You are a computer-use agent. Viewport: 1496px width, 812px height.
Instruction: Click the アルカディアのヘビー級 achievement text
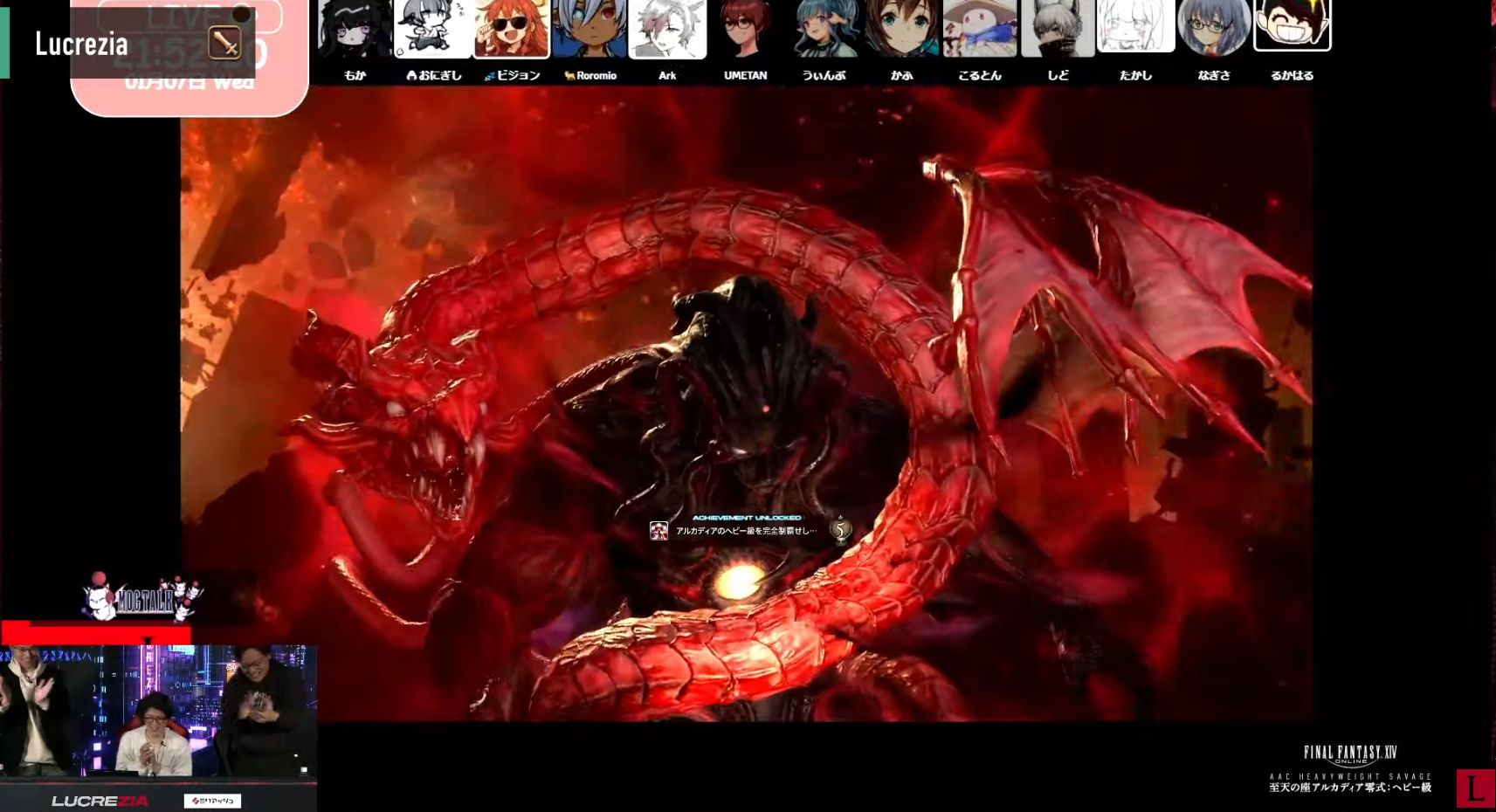pyautogui.click(x=747, y=531)
